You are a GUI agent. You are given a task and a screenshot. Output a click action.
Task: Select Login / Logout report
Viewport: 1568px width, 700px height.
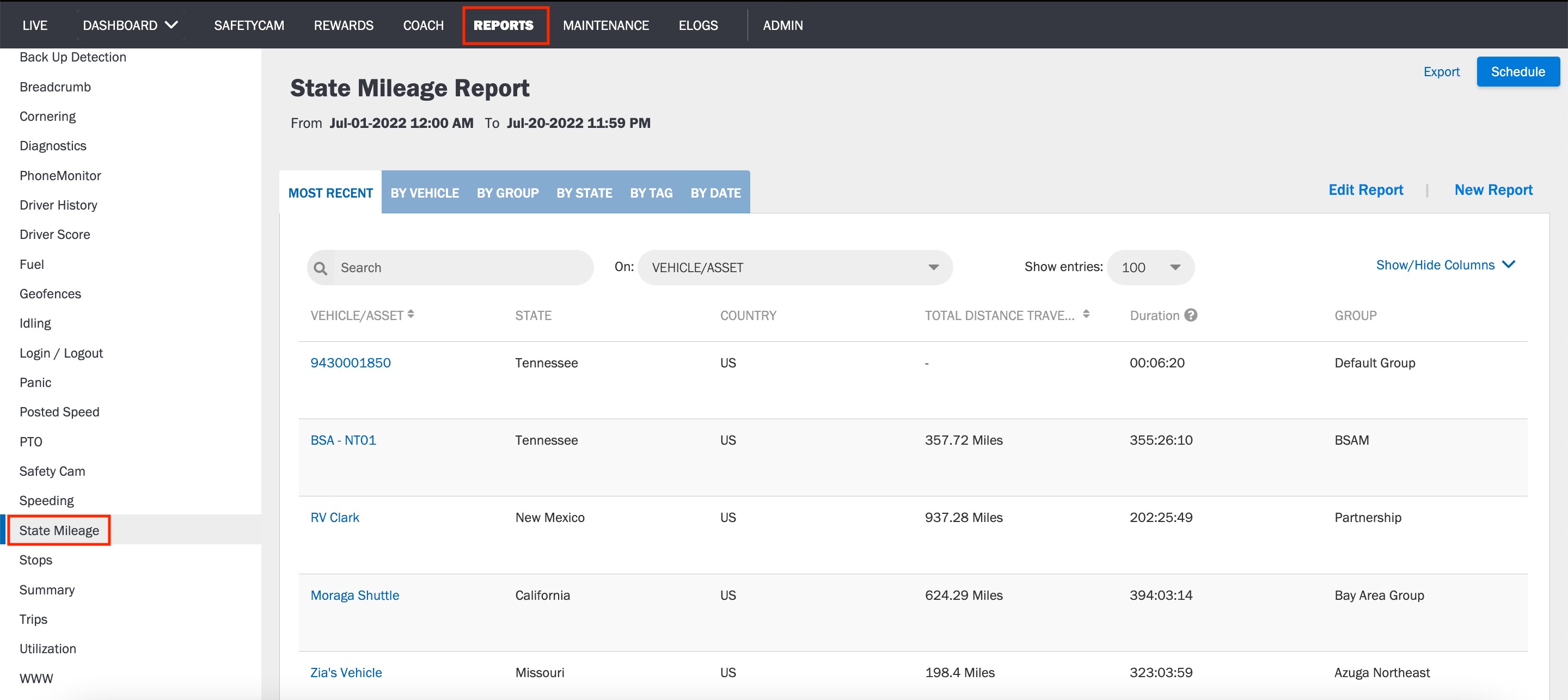[x=61, y=353]
